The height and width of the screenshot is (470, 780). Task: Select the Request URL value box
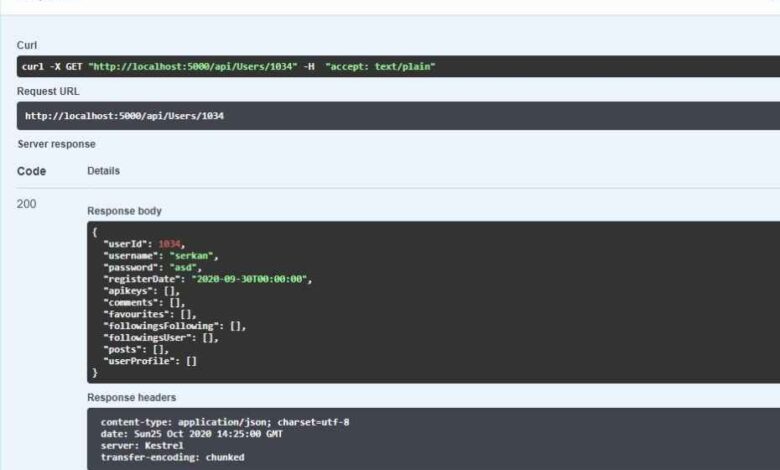coord(398,116)
